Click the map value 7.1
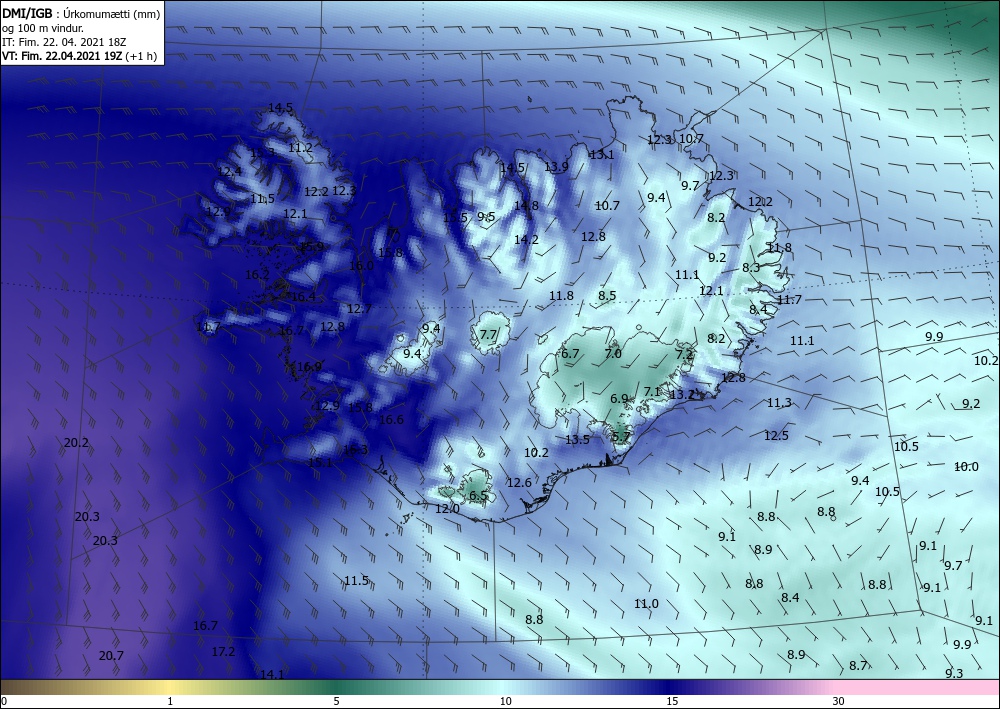The height and width of the screenshot is (709, 1000). 652,391
